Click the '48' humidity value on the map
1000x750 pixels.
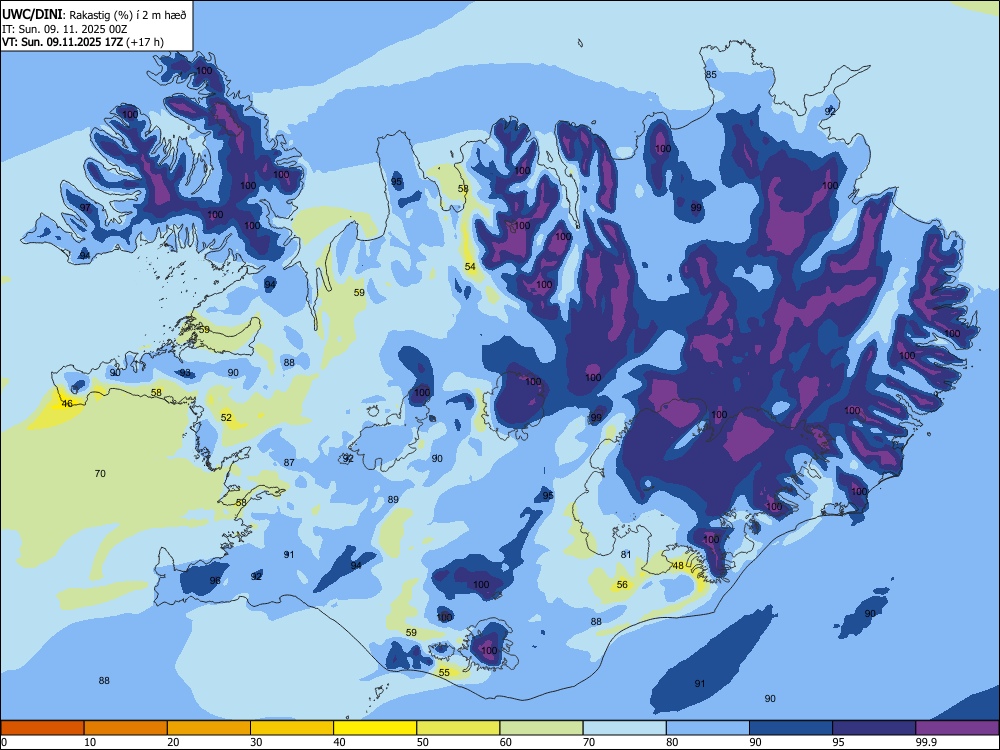coord(678,565)
